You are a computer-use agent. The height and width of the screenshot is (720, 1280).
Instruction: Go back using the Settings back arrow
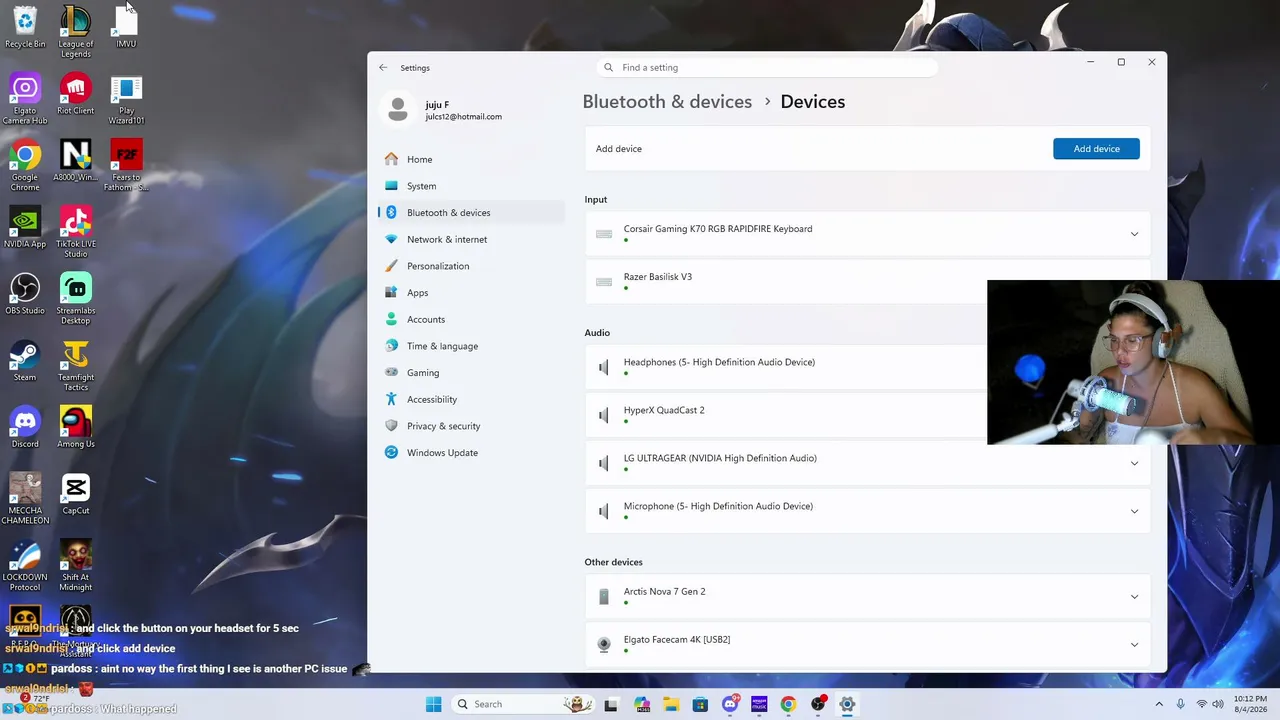point(383,68)
